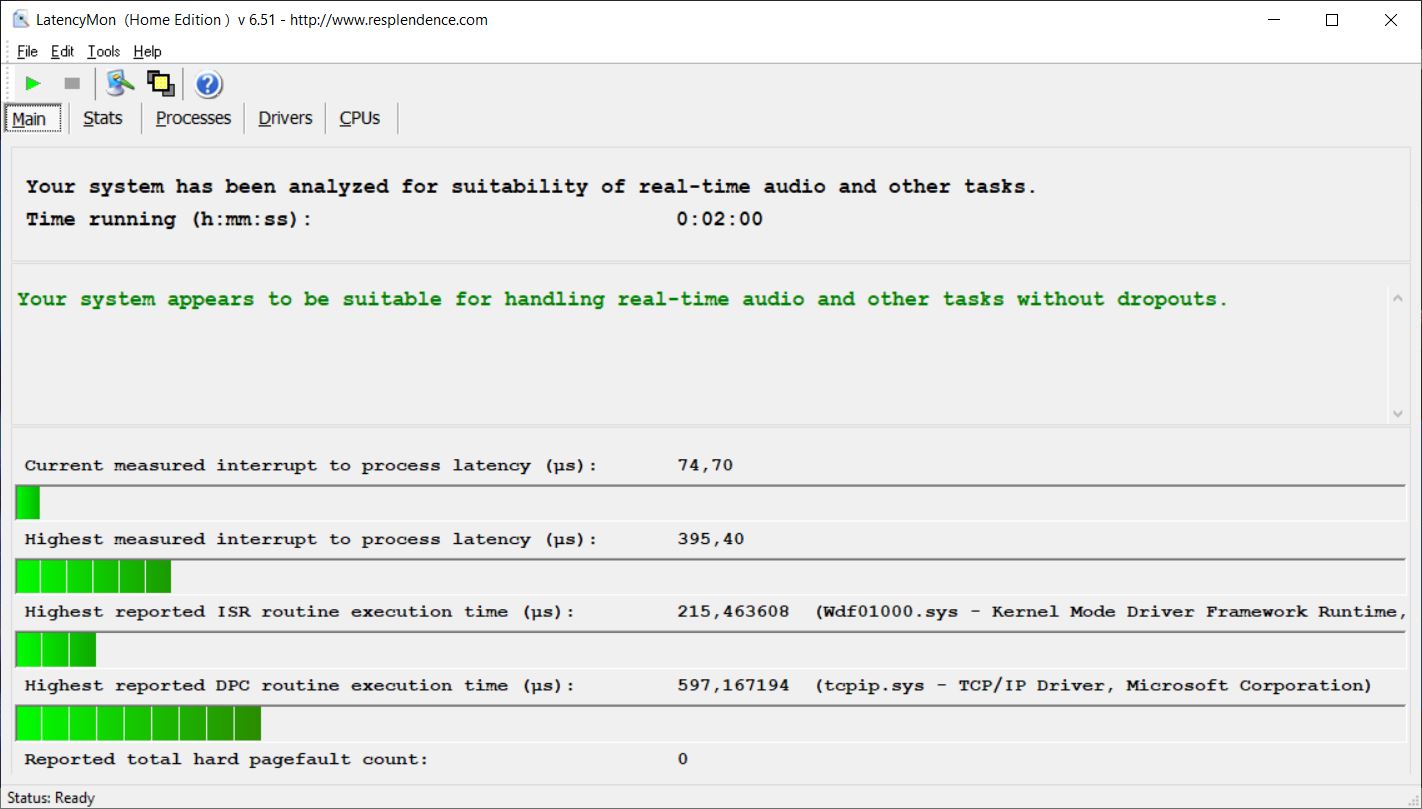View the CPUs tab

coord(360,118)
